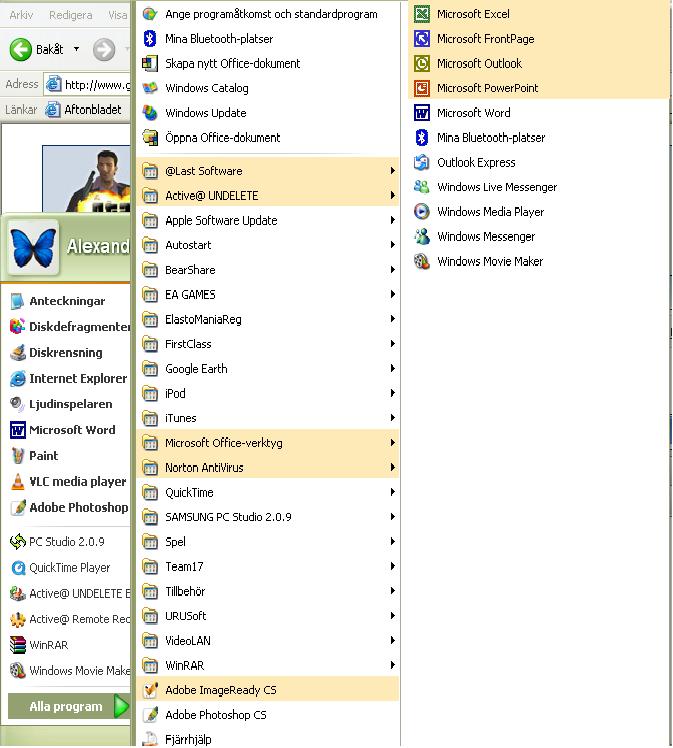Click Adobe Photoshop CS icon in program list
The width and height of the screenshot is (673, 748).
[150, 715]
